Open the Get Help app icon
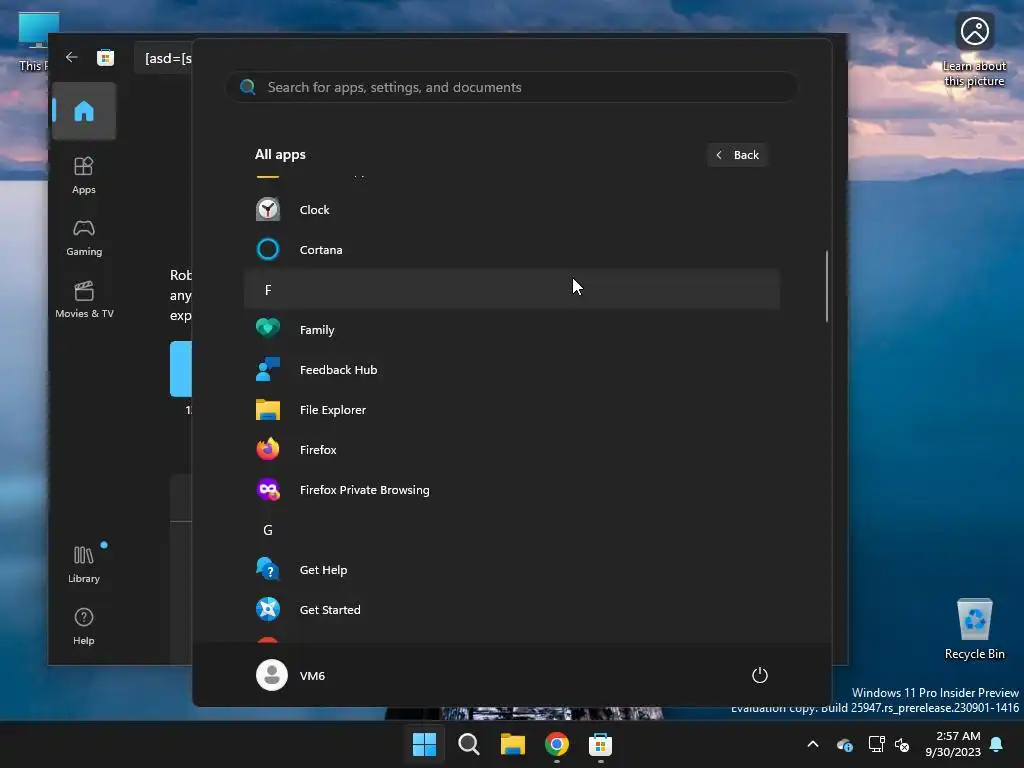Screen dimensions: 1024x768 pos(268,569)
